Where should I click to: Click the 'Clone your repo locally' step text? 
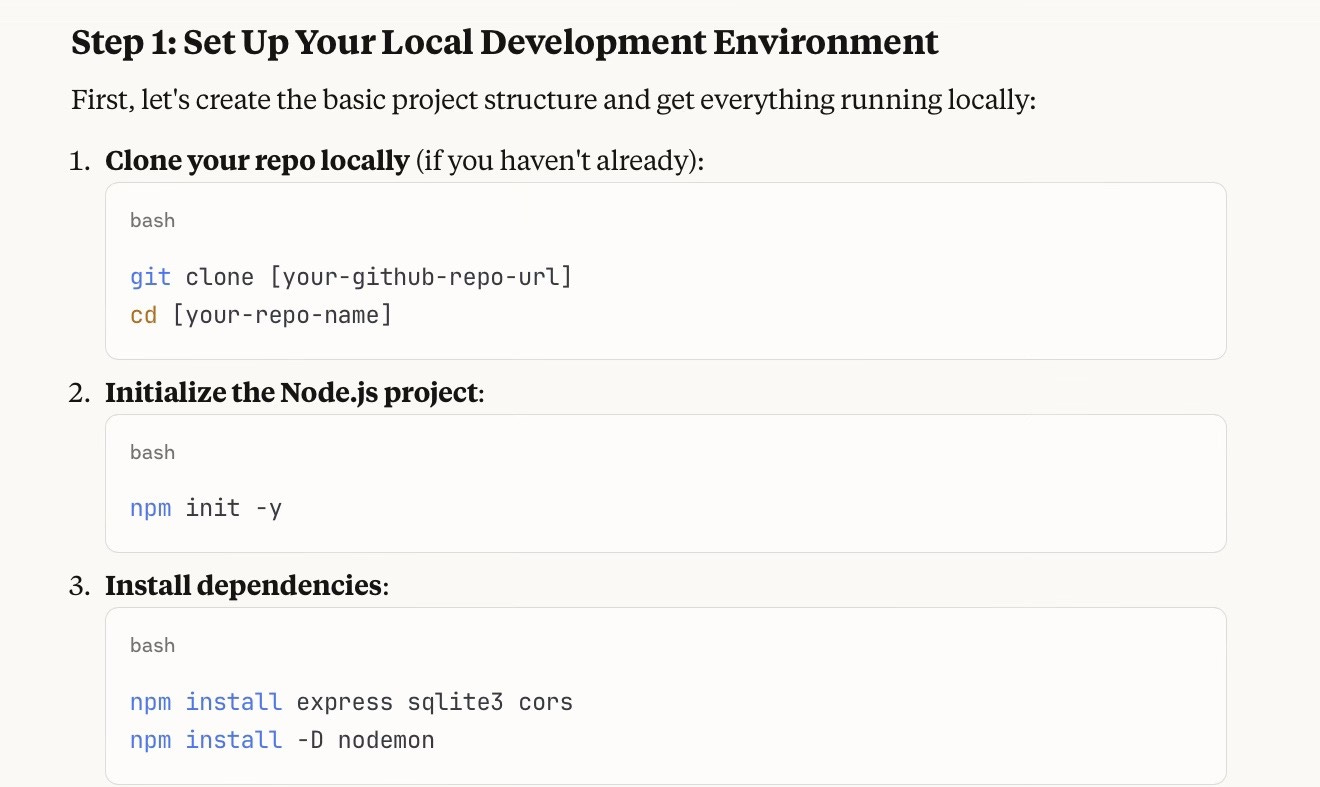tap(257, 160)
